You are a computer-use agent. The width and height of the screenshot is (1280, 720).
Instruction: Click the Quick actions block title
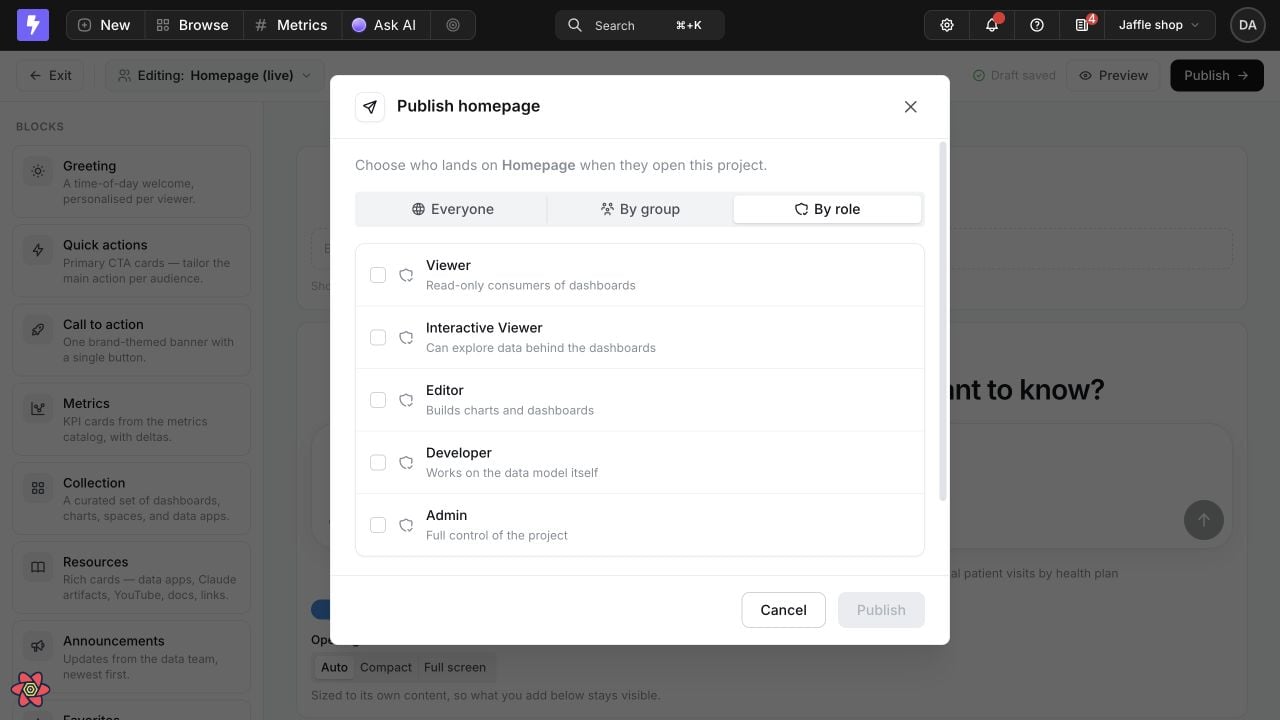(105, 245)
